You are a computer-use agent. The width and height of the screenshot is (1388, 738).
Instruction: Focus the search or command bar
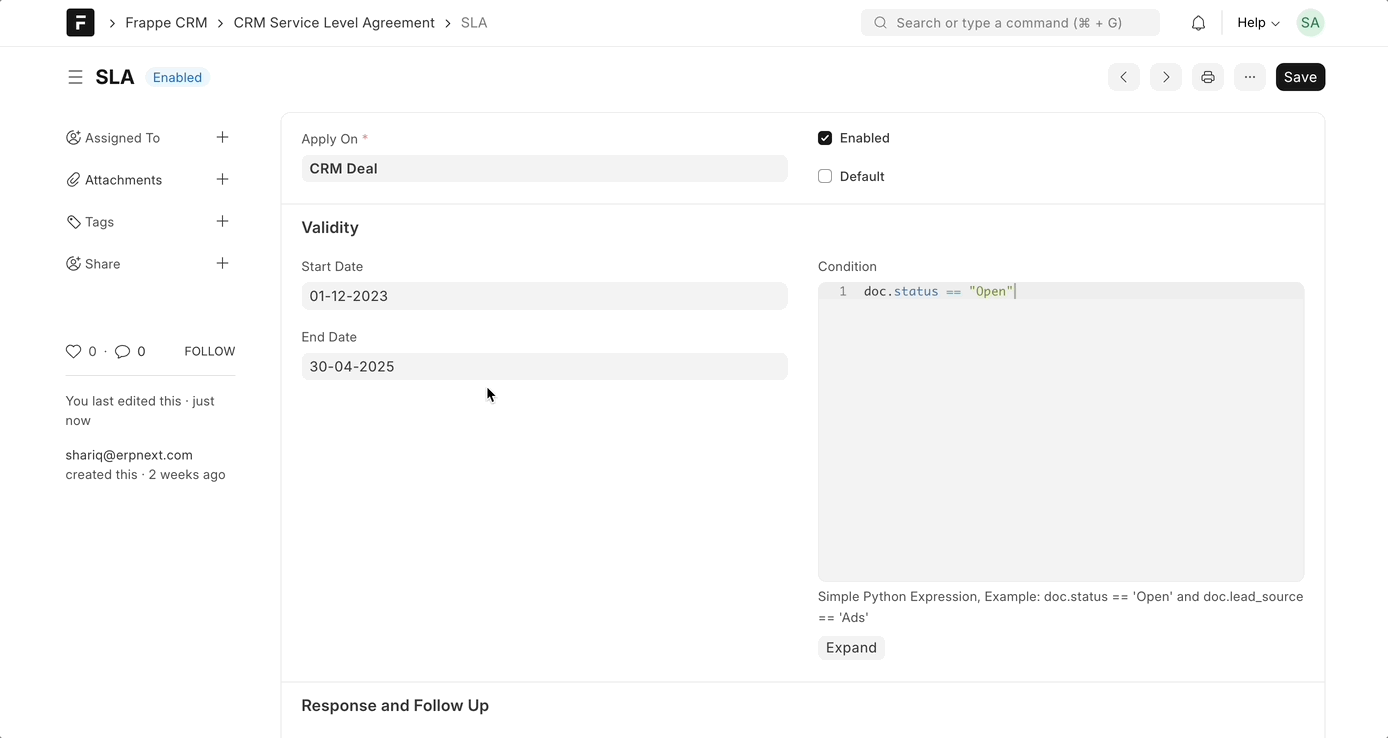(1010, 23)
